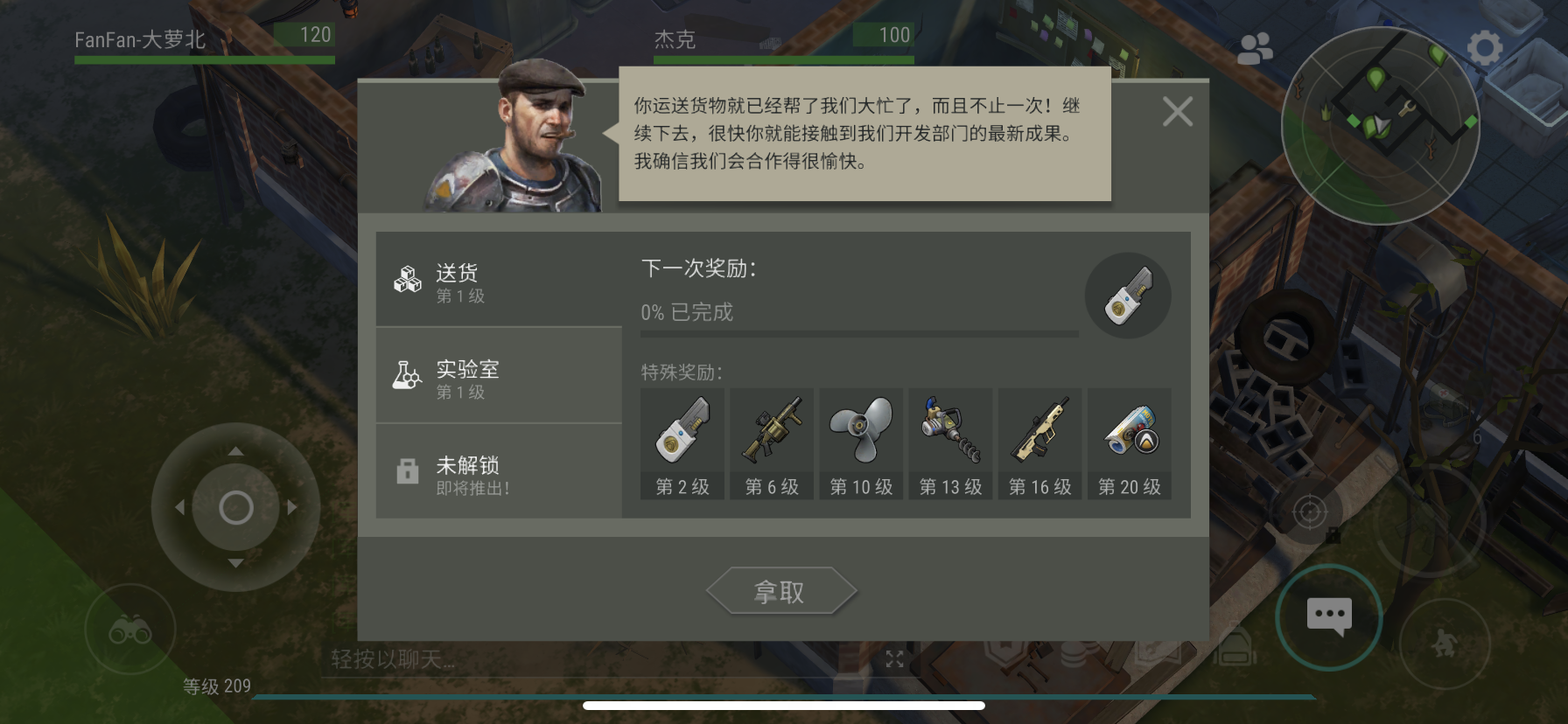Tap the chat speech bubble button
1568x724 pixels.
click(x=1329, y=617)
